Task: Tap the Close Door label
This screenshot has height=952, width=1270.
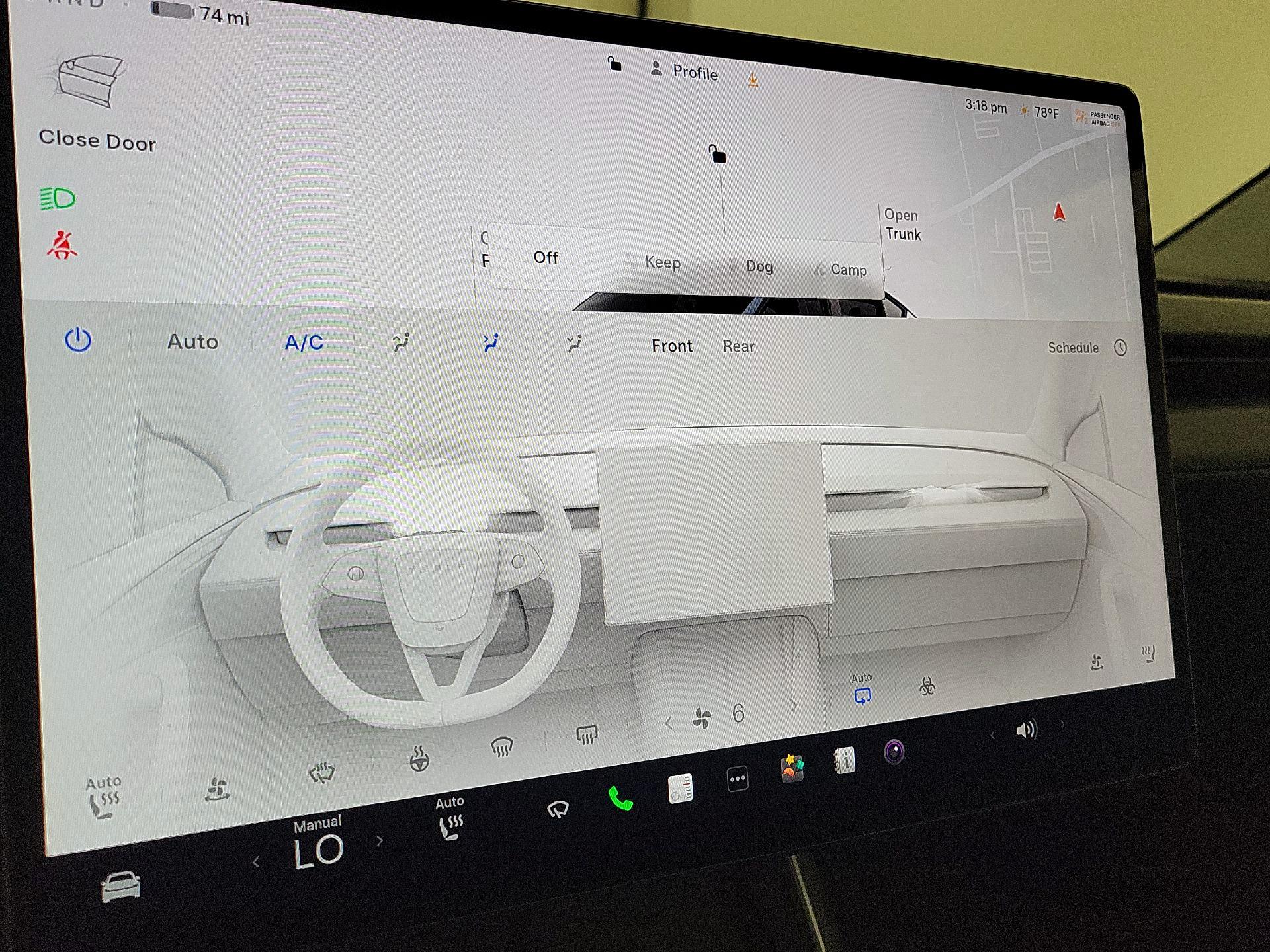Action: point(97,140)
